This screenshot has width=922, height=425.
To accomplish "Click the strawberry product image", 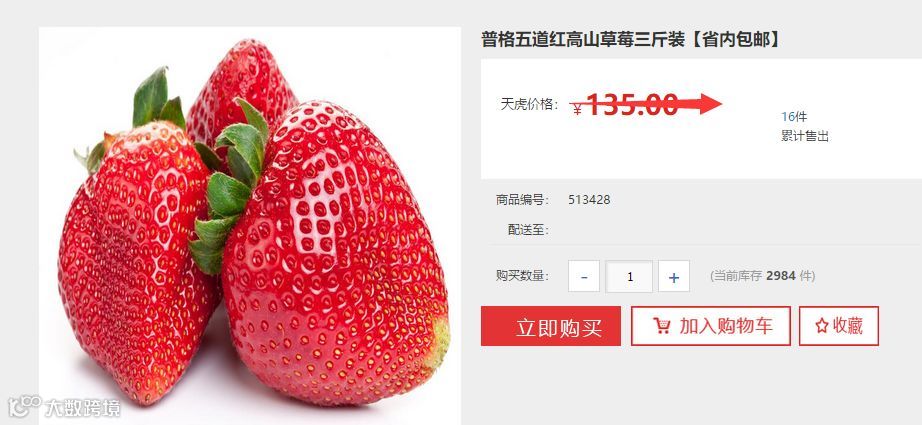I will point(250,226).
